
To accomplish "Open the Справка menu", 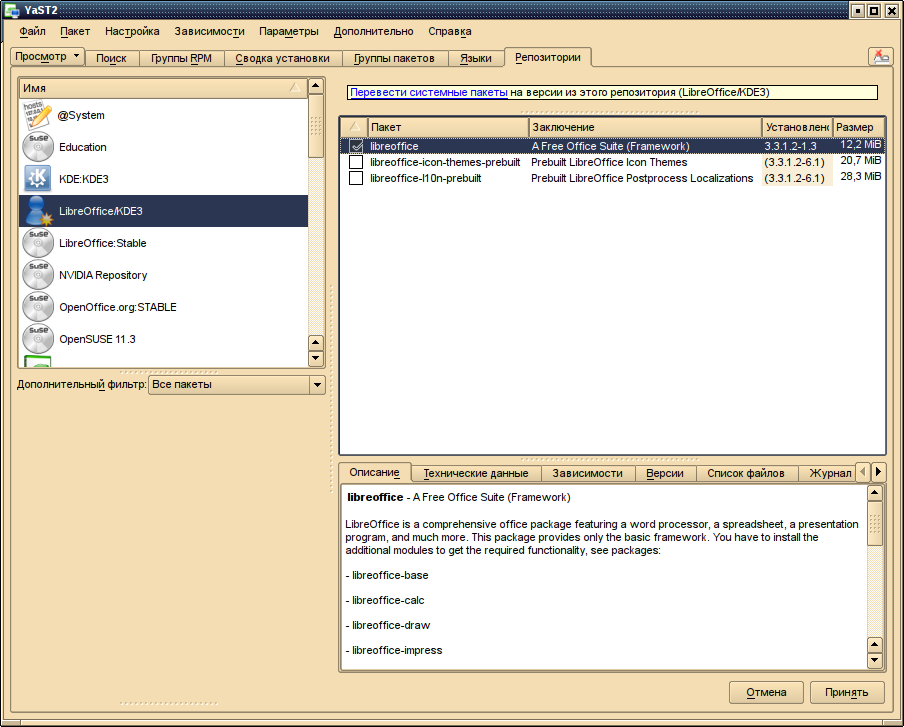I will tap(450, 31).
